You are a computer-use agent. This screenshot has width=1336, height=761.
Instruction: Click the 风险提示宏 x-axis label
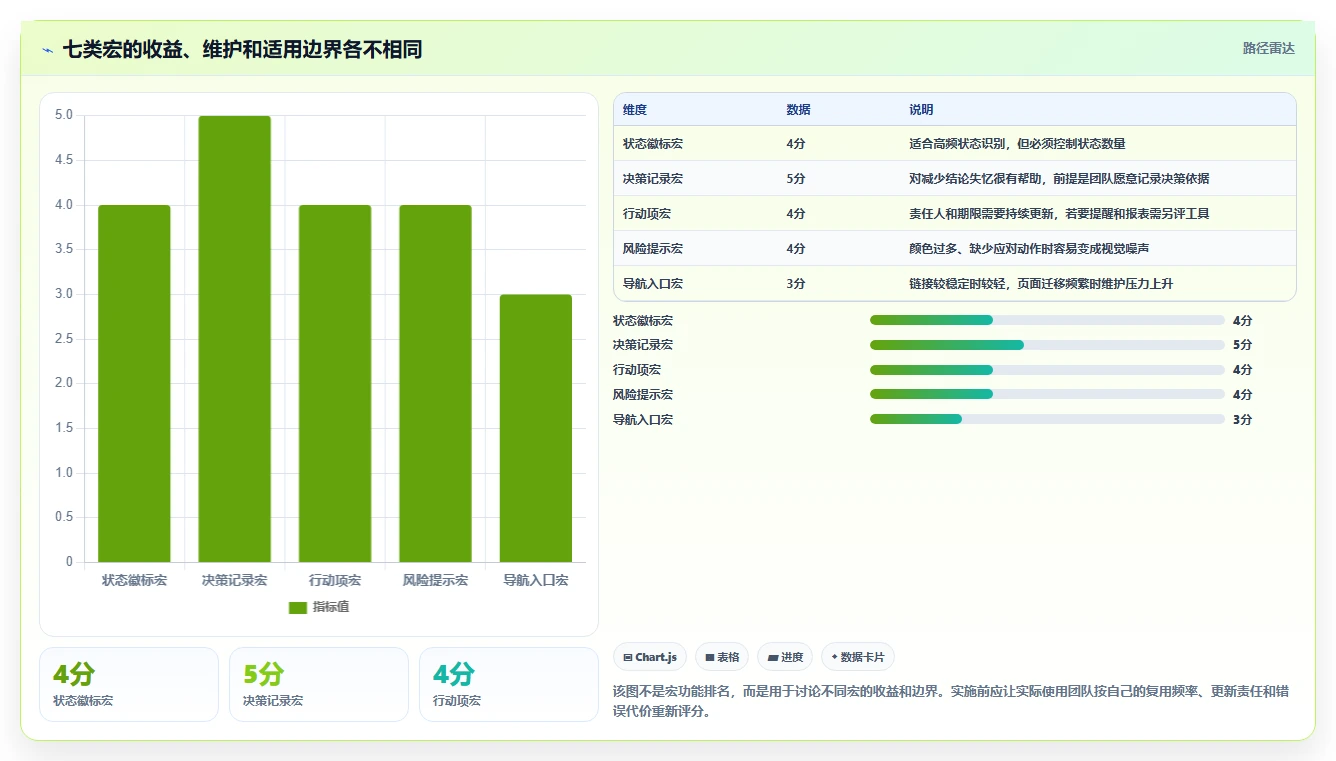tap(435, 580)
